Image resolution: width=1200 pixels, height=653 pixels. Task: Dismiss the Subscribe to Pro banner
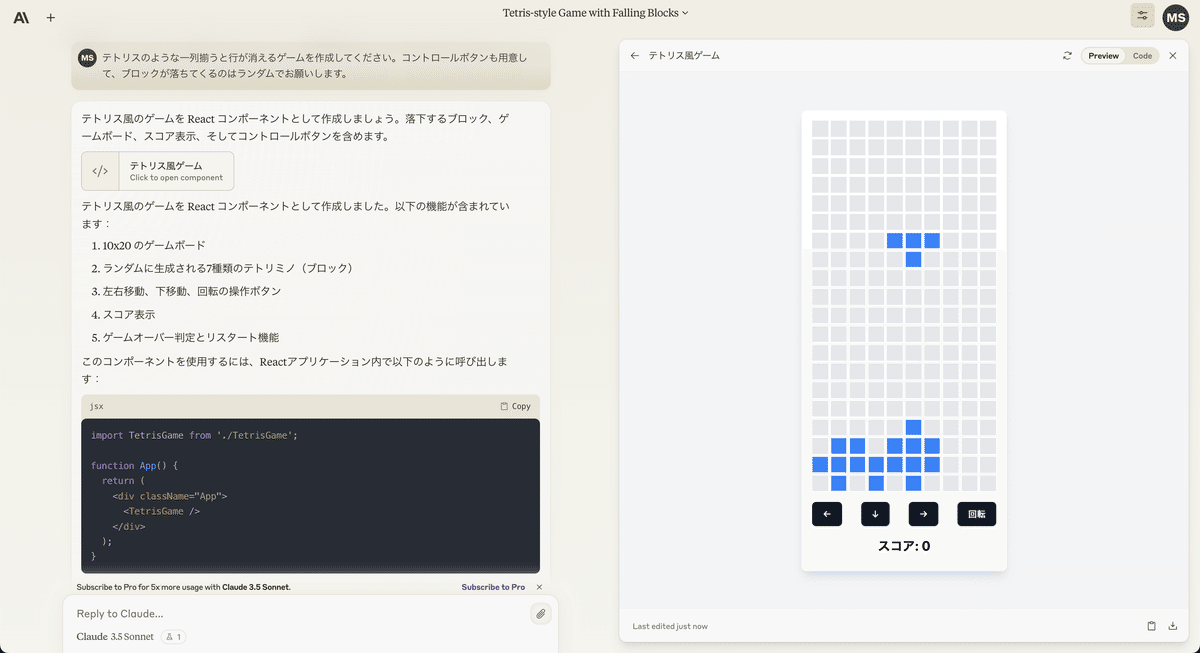click(539, 587)
